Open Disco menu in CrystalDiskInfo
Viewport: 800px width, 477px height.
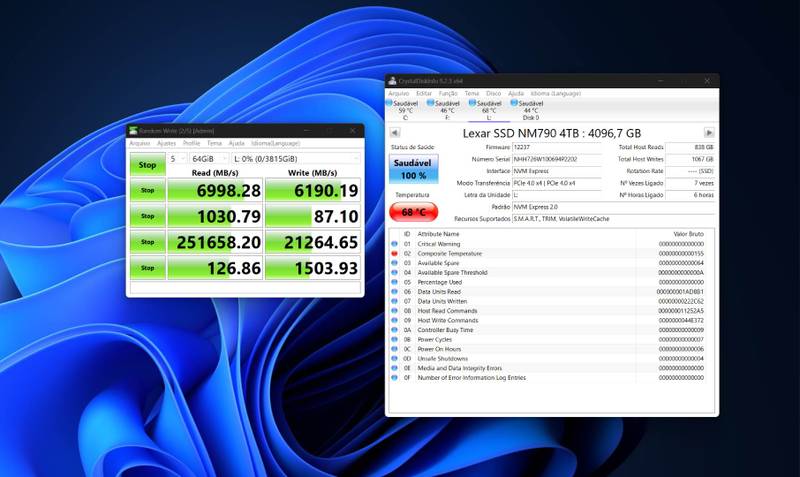(493, 93)
